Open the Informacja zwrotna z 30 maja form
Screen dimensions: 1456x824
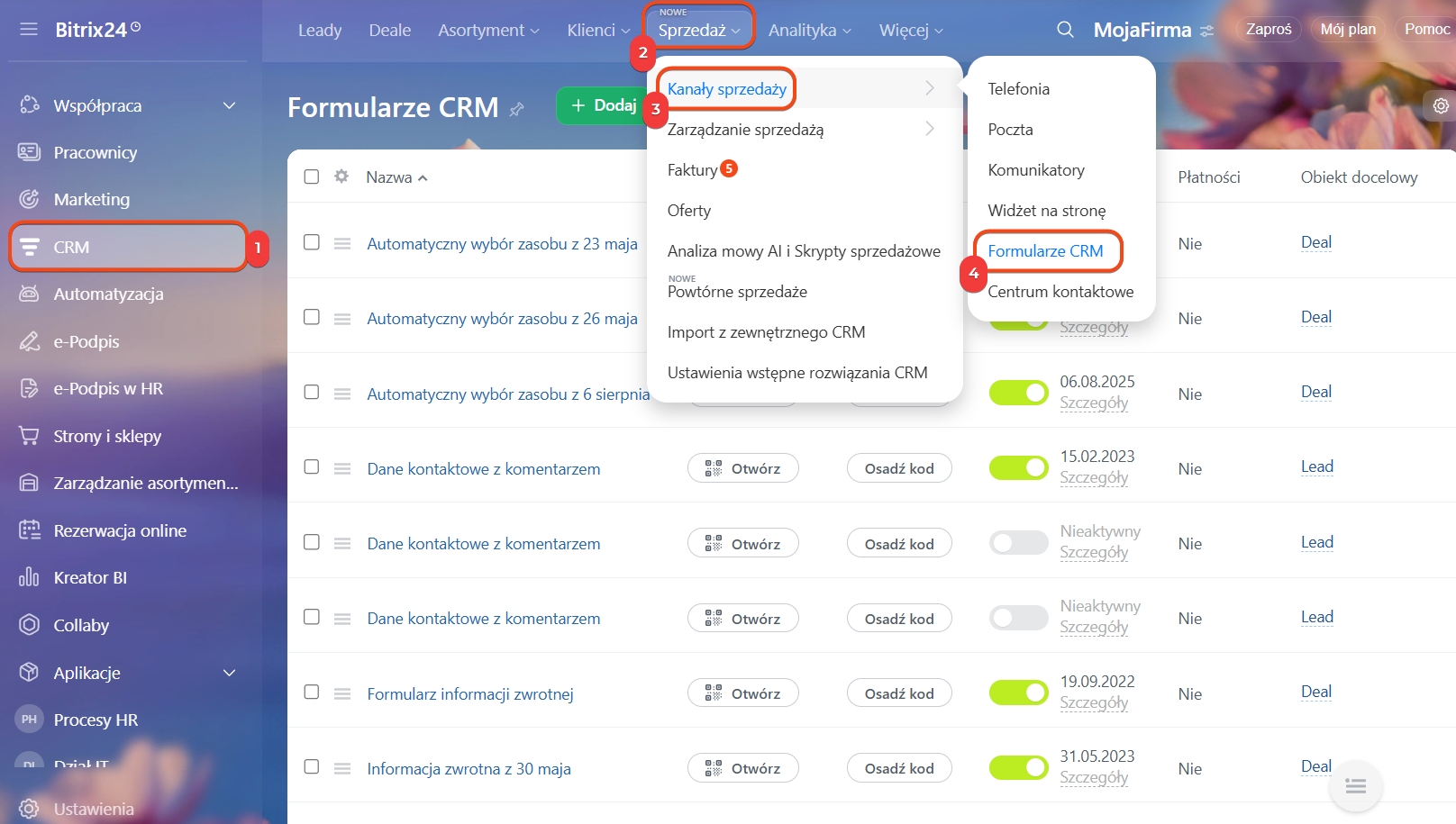click(469, 769)
